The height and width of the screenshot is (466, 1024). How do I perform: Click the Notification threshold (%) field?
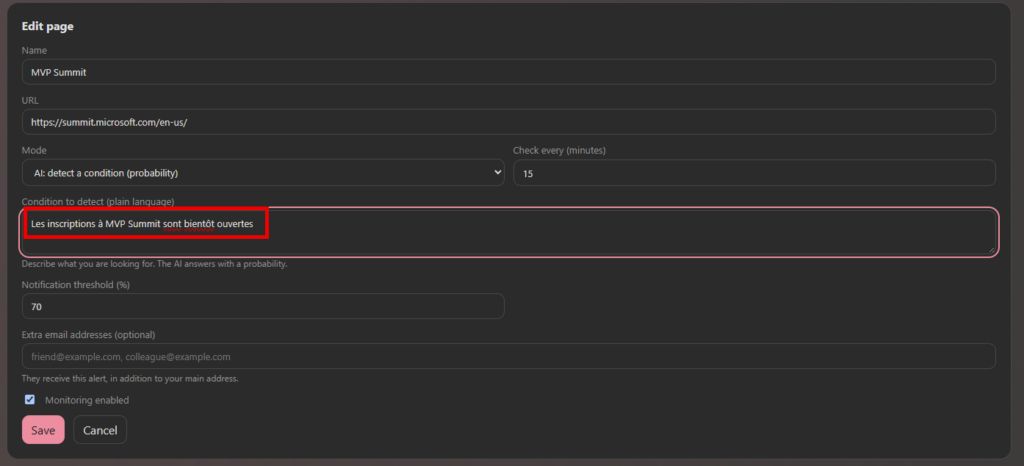263,306
